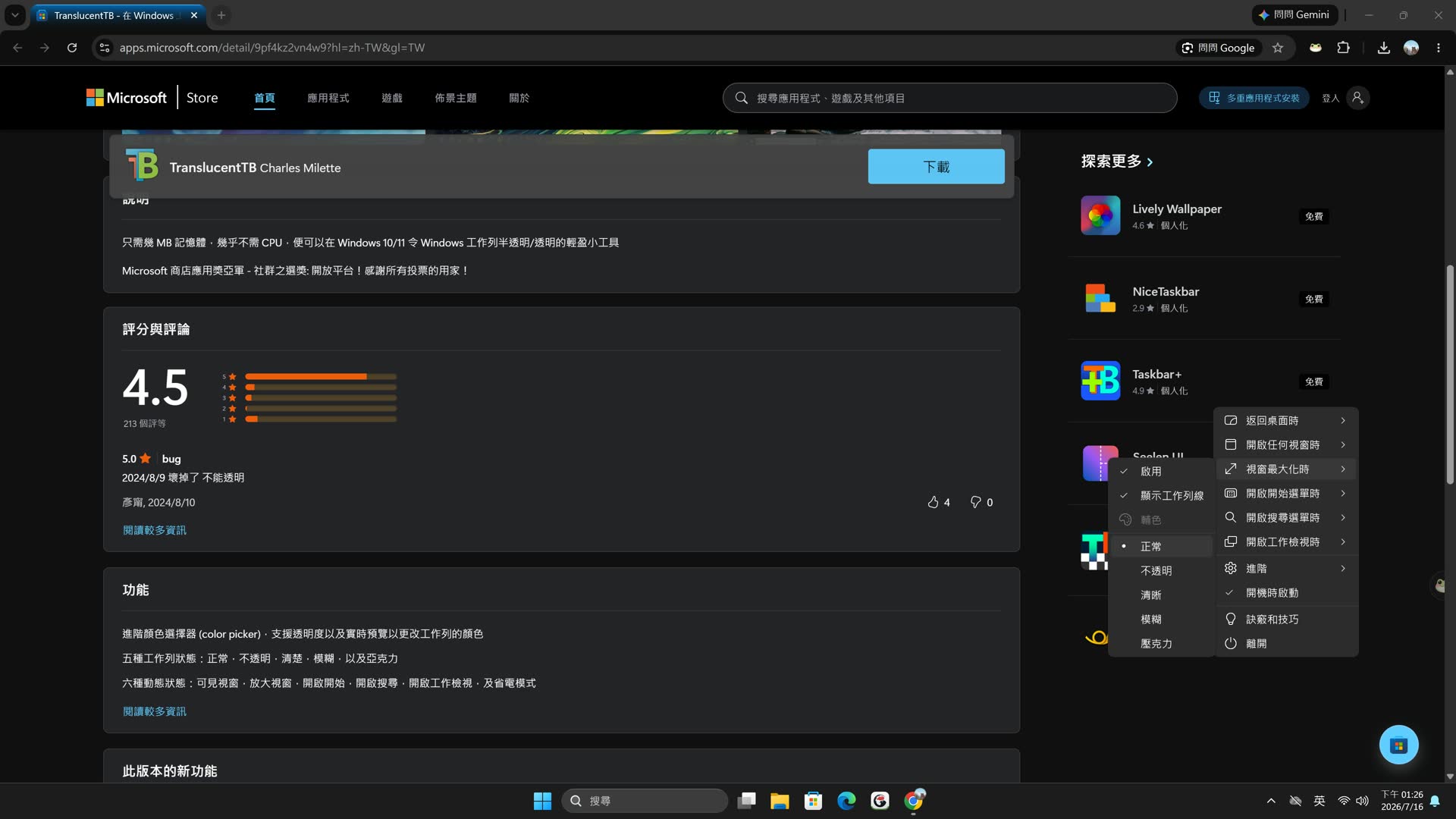Viewport: 1456px width, 819px height.
Task: Open 訣竅和技巧 menu entry
Action: click(x=1286, y=619)
